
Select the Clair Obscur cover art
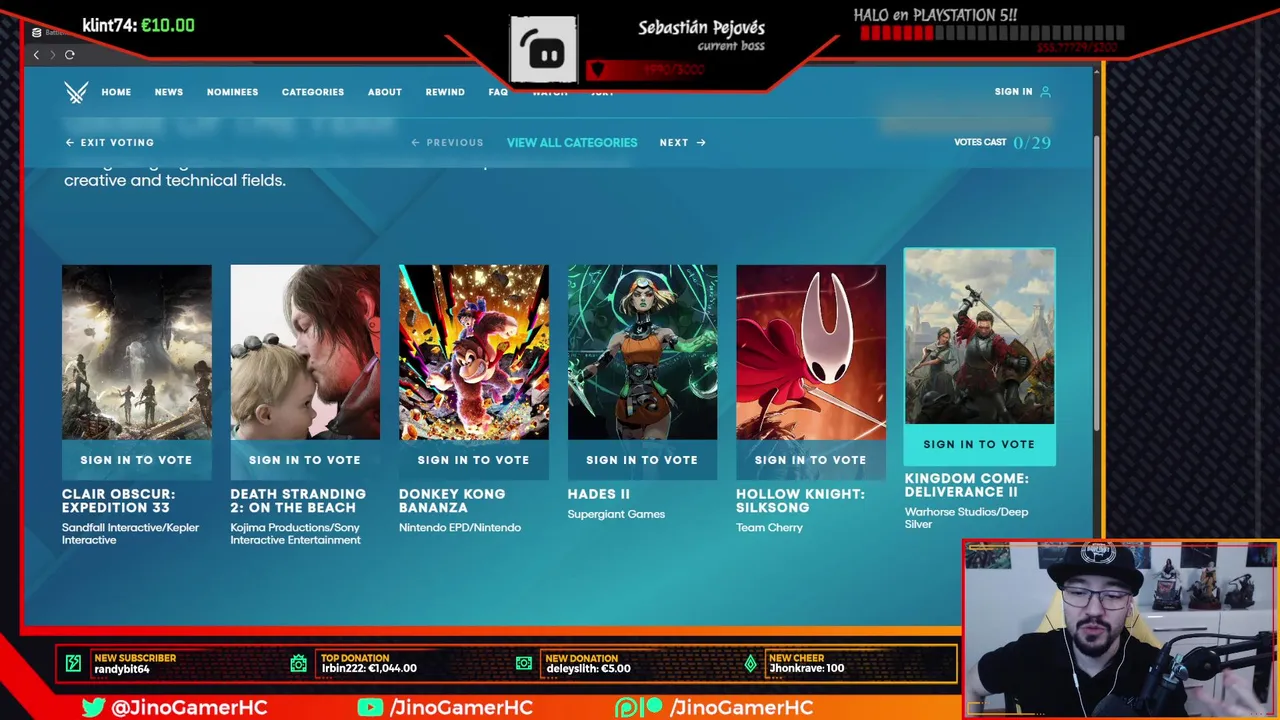137,352
